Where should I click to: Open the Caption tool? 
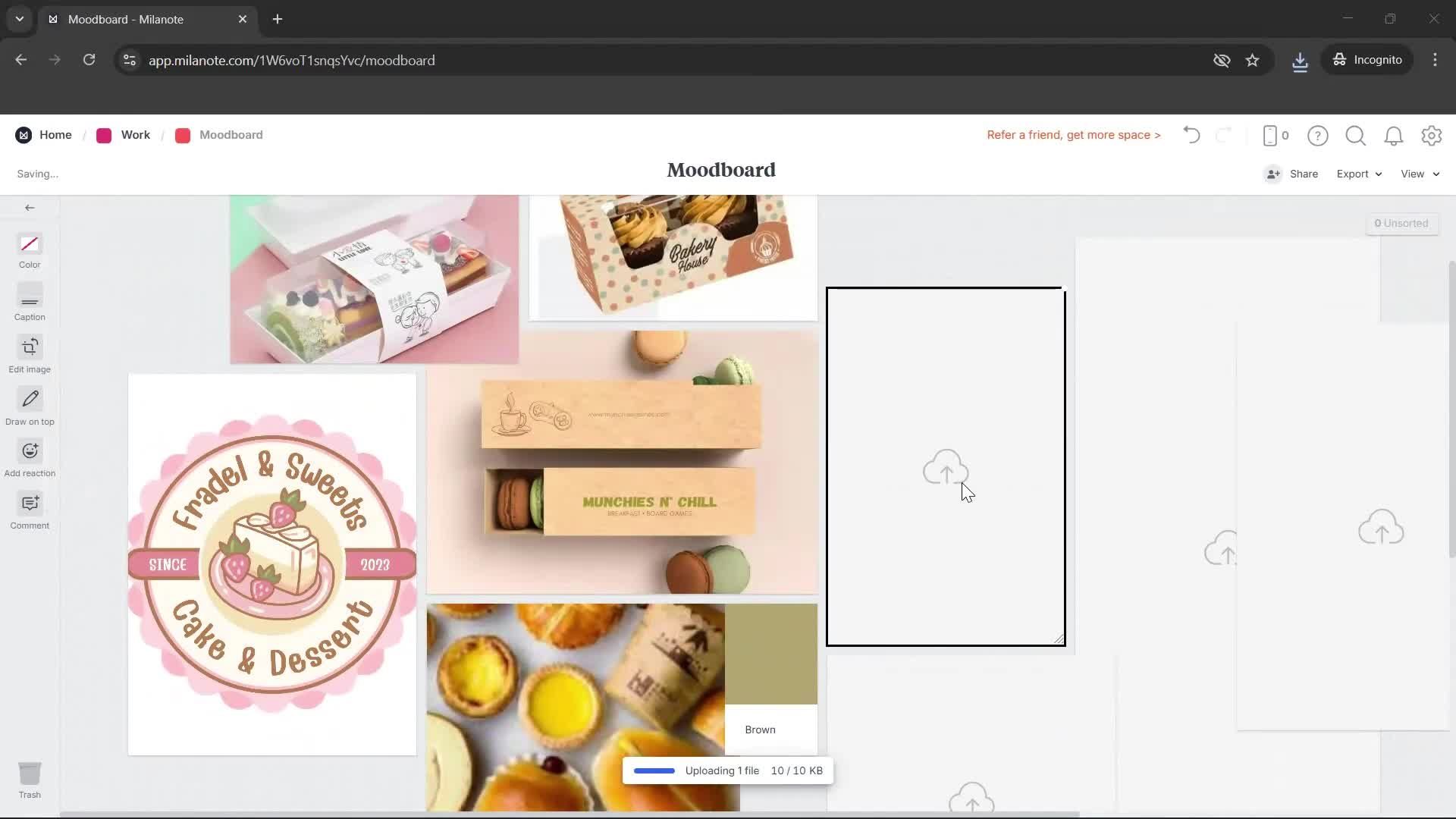click(x=30, y=303)
